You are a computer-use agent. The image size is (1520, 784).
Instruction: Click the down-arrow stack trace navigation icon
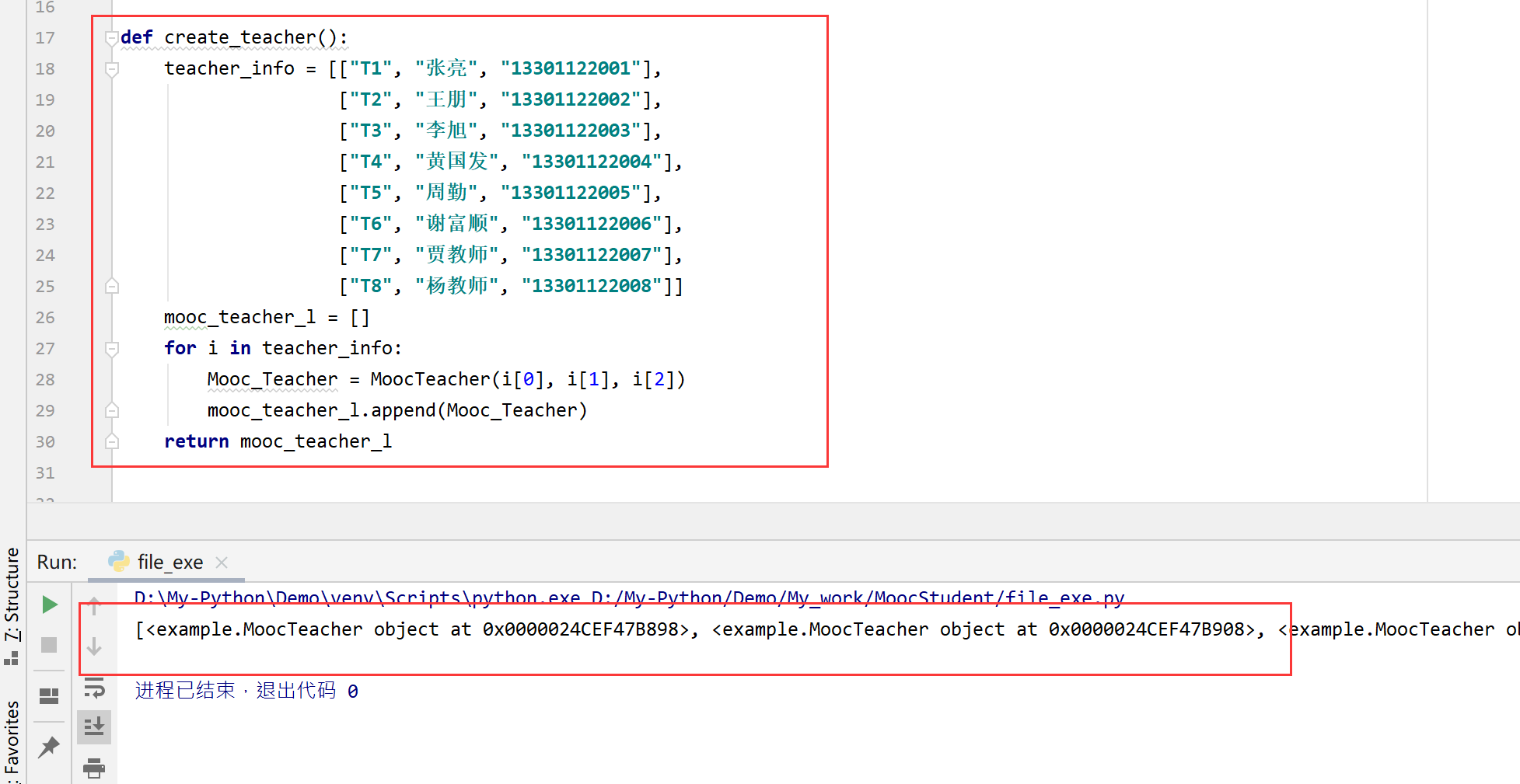pos(94,646)
